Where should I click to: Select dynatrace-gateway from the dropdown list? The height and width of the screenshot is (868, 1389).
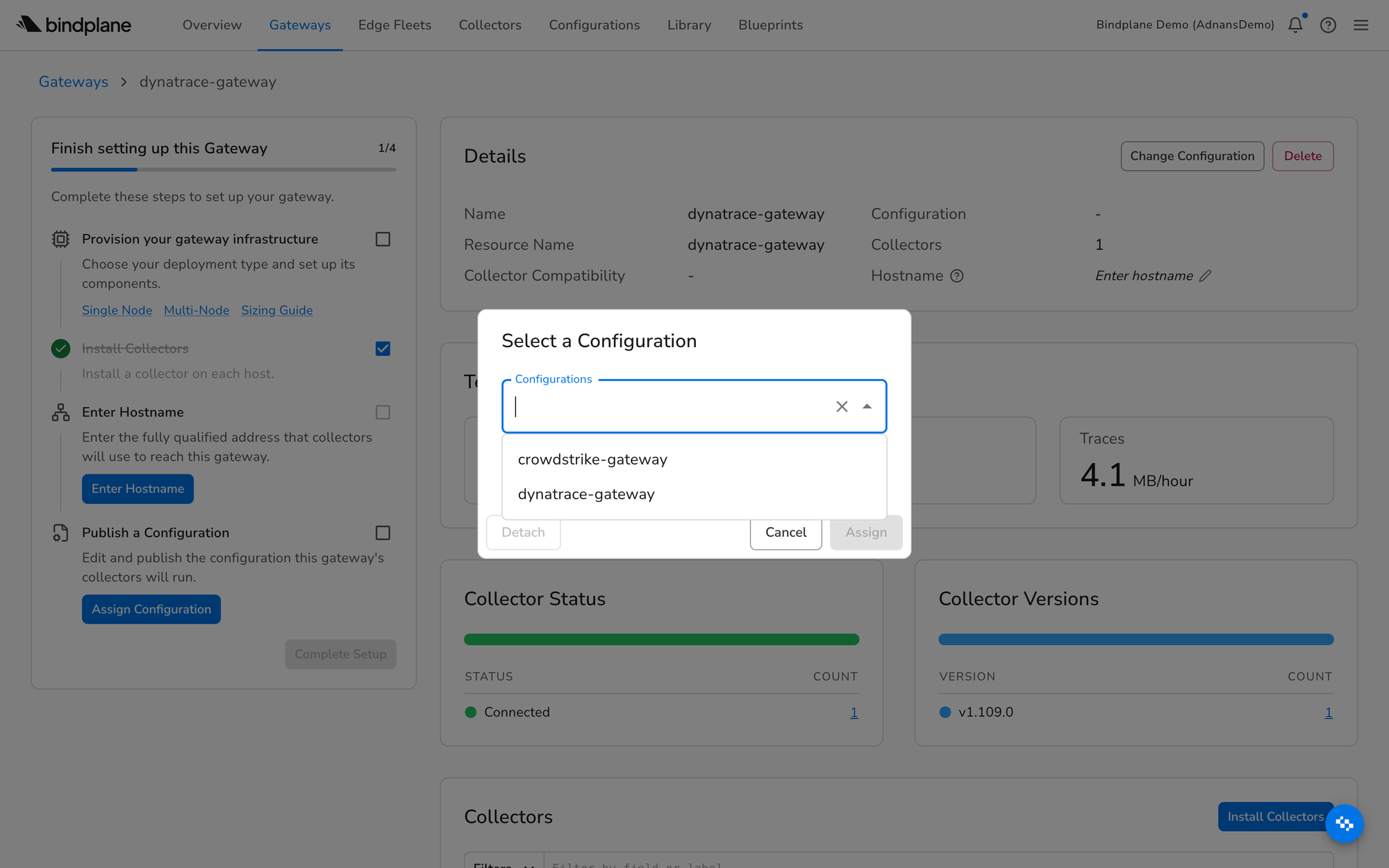[694, 494]
